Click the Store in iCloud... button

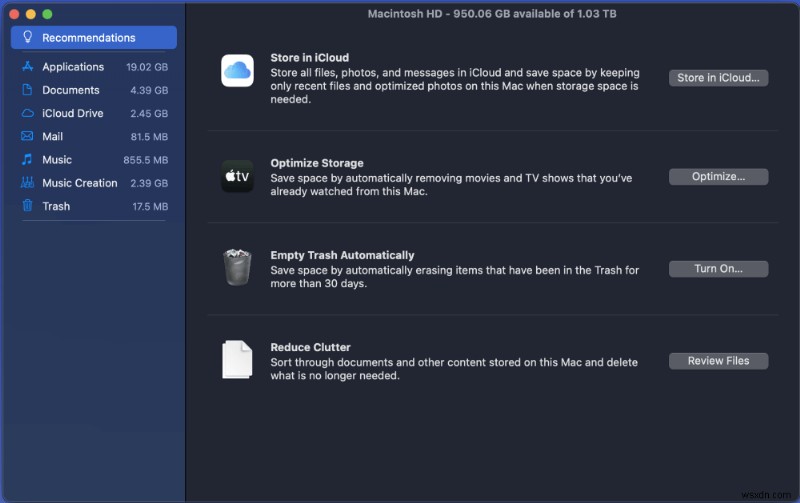coord(718,78)
